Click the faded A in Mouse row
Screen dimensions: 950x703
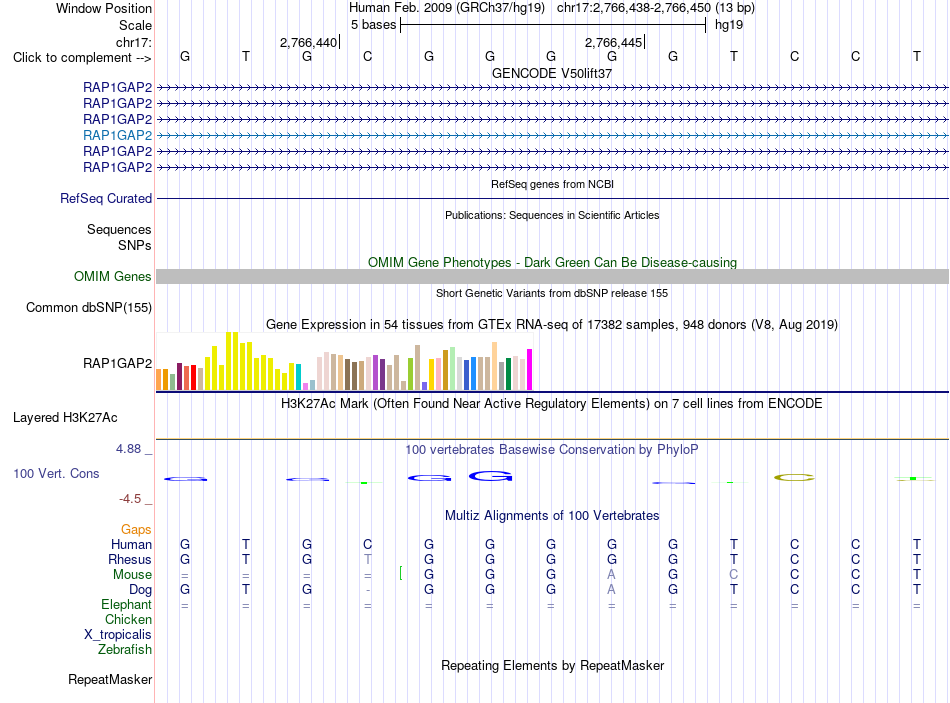point(611,574)
